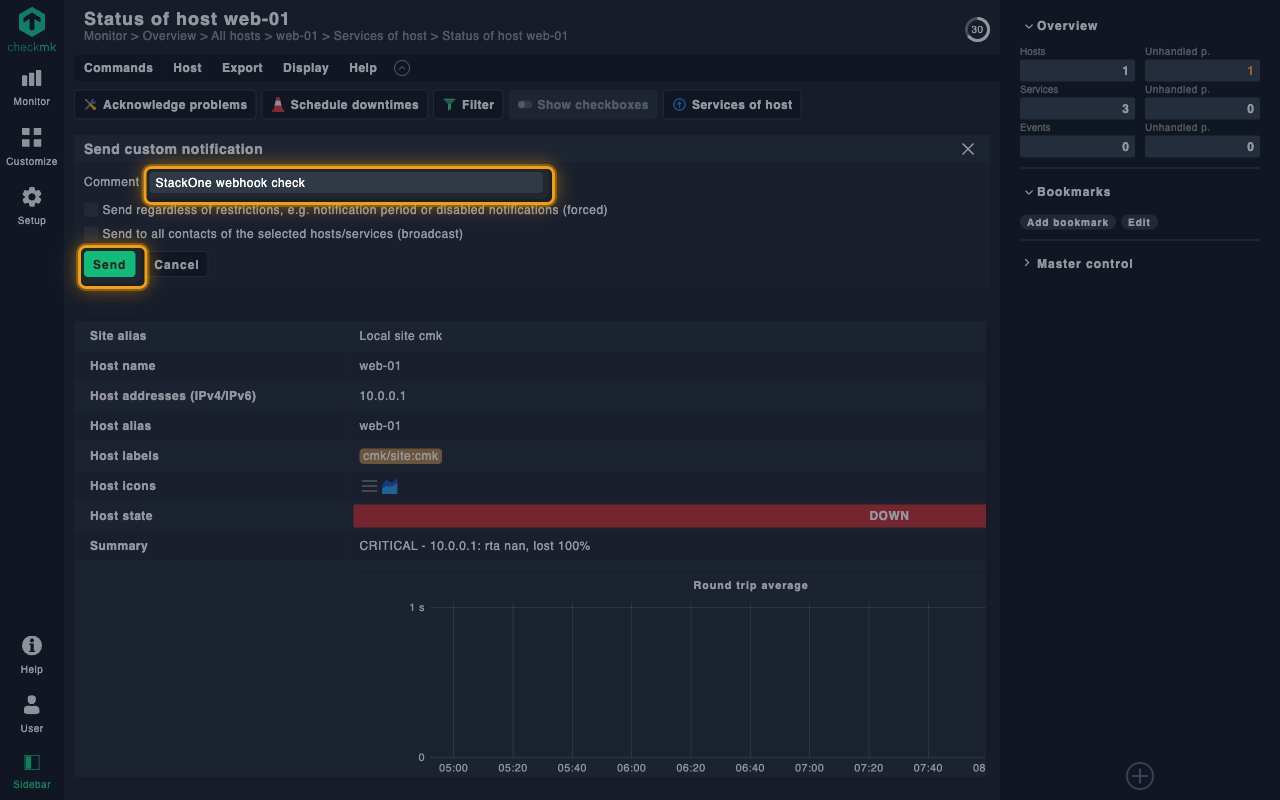Click into the Comment input field
Viewport: 1280px width, 800px height.
click(347, 183)
